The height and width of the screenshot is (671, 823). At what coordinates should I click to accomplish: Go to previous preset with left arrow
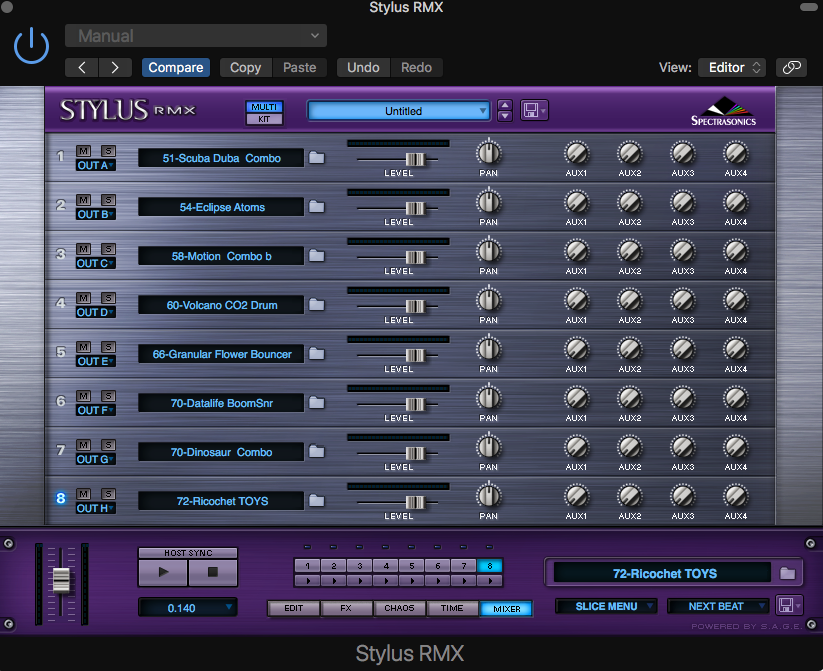82,67
